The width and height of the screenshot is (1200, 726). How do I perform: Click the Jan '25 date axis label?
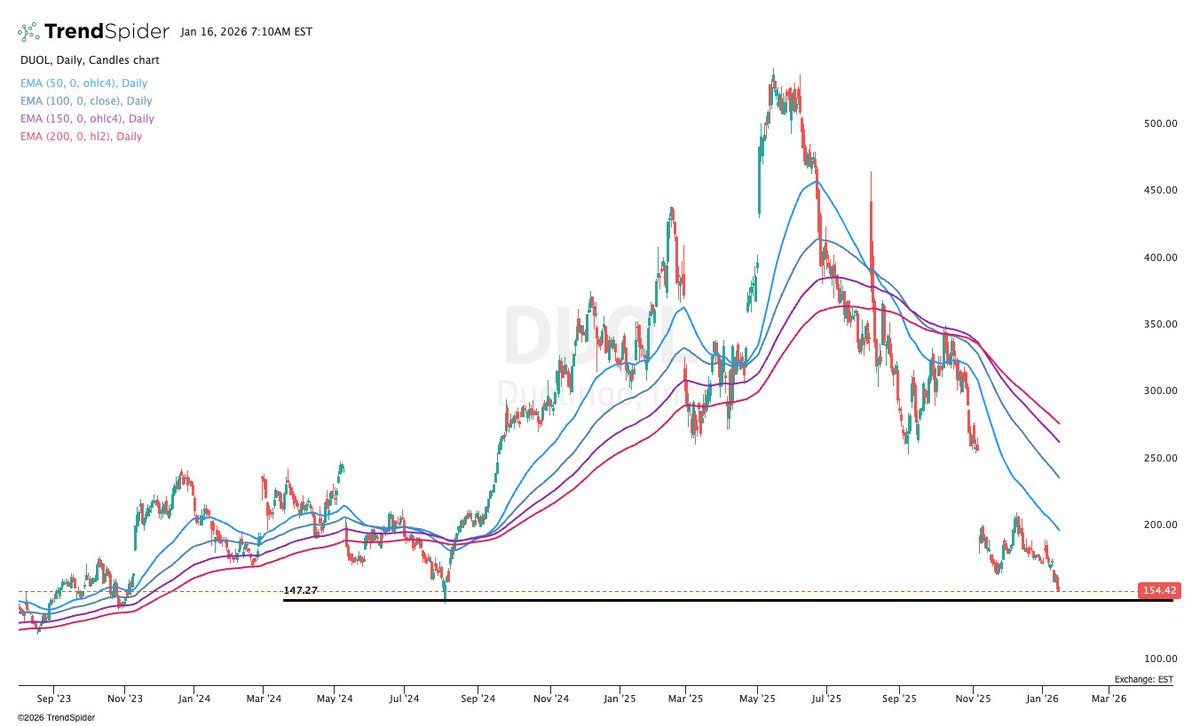(619, 699)
